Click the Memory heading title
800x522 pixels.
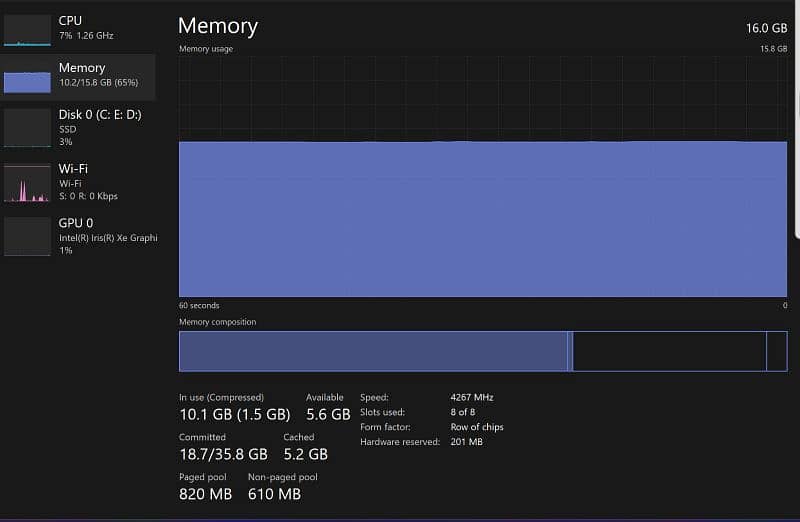pos(218,27)
